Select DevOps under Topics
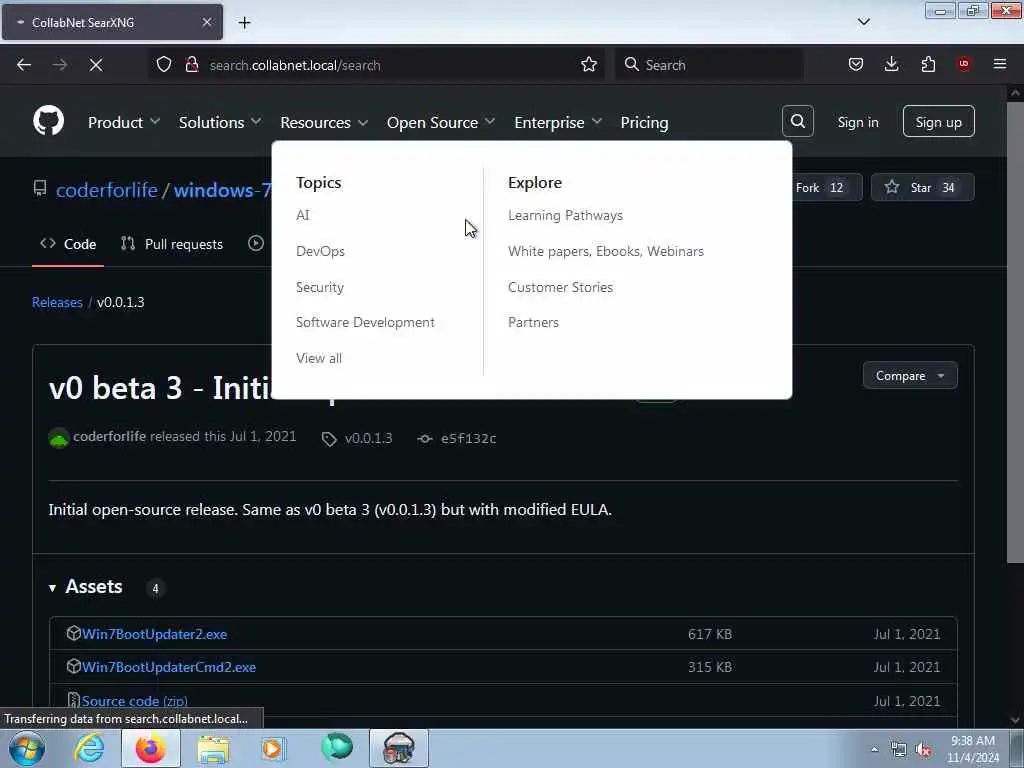This screenshot has height=768, width=1024. (x=320, y=251)
